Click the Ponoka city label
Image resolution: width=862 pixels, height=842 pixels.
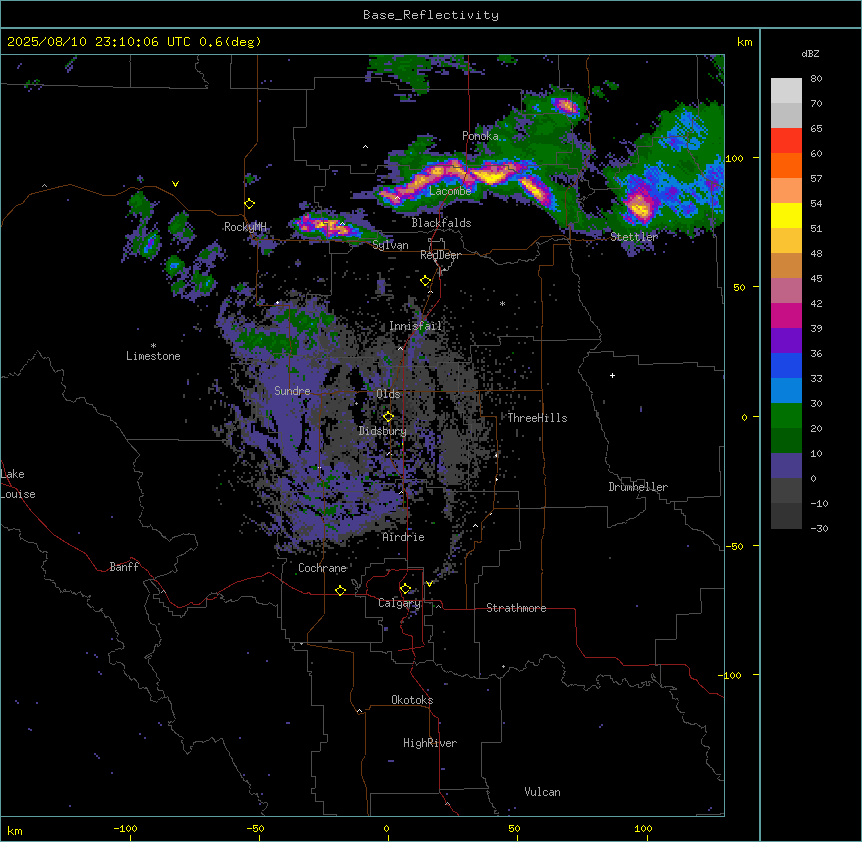pyautogui.click(x=480, y=136)
